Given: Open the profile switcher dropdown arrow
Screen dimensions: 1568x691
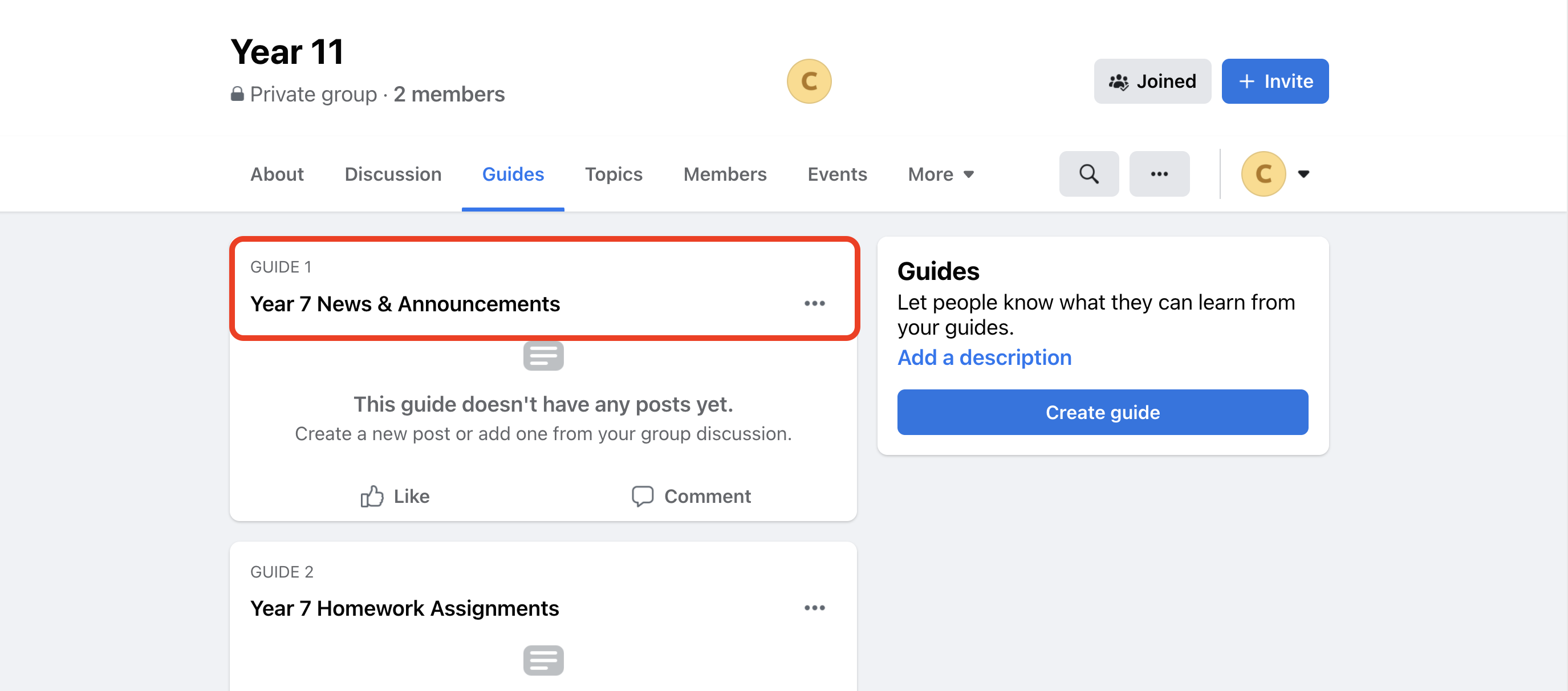Looking at the screenshot, I should point(1303,174).
